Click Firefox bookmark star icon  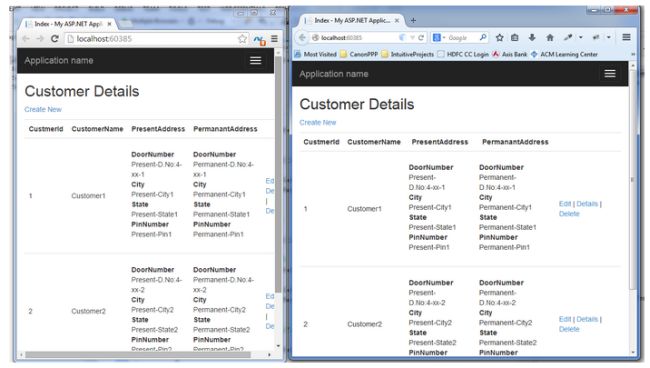click(500, 38)
